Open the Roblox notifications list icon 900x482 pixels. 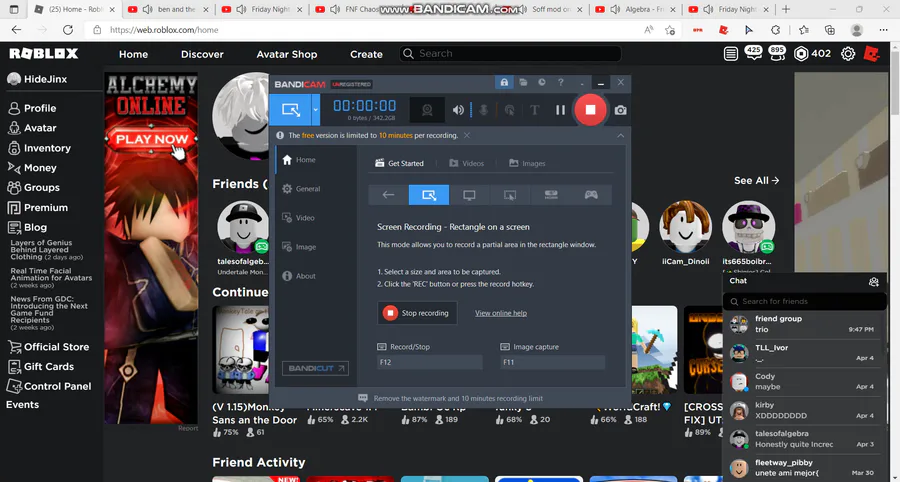(x=731, y=54)
